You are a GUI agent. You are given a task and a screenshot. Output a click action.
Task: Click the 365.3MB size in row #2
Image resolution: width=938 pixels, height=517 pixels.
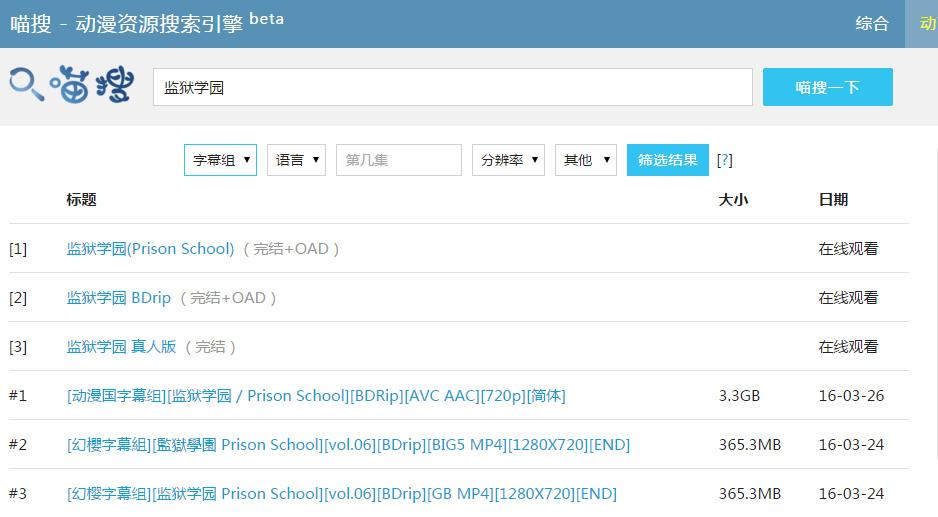750,445
